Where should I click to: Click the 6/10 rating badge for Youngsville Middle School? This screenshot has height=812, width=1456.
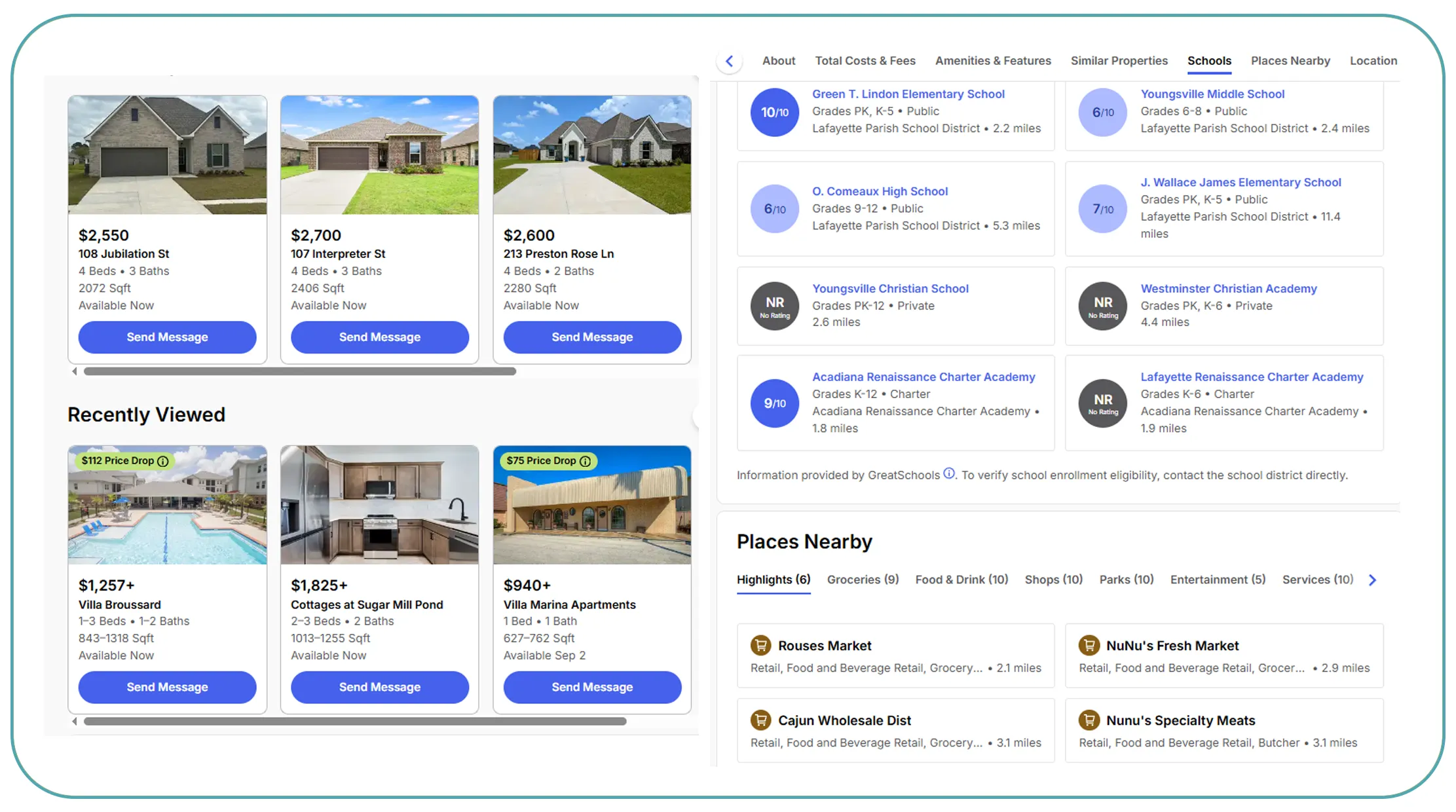point(1103,112)
